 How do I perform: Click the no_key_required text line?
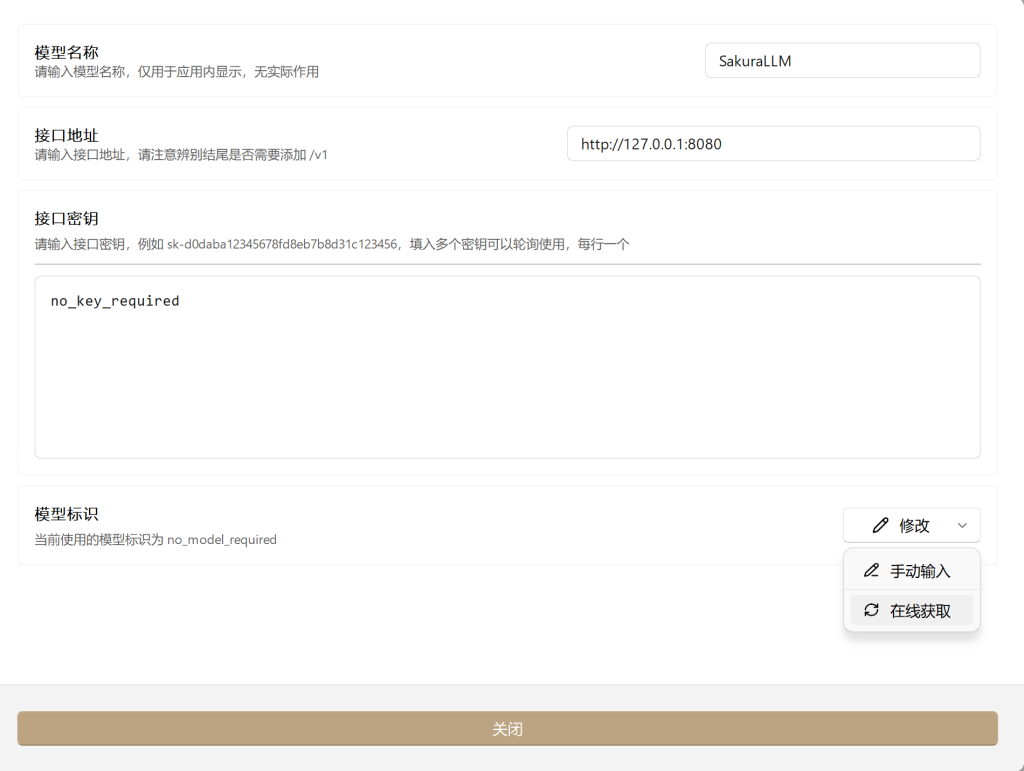[x=115, y=301]
